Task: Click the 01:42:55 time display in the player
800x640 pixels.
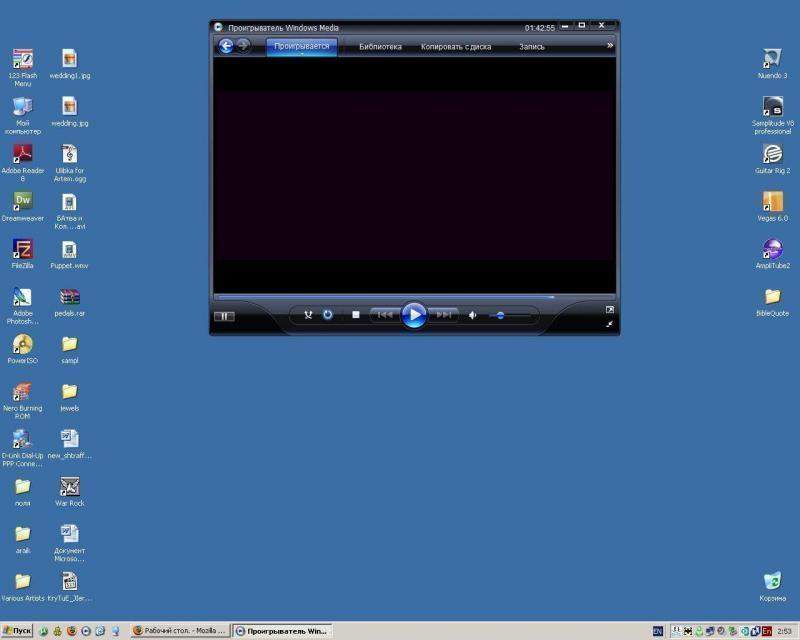Action: (539, 28)
